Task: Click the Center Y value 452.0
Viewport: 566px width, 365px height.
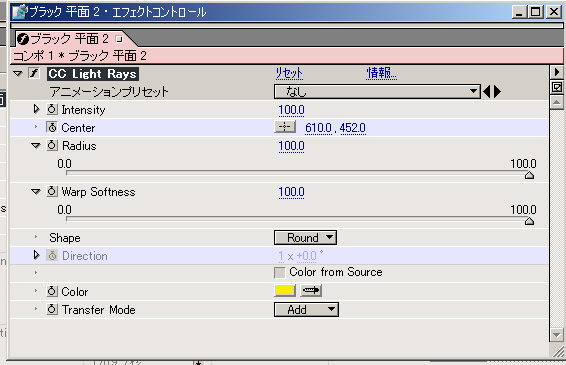Action: [352, 128]
